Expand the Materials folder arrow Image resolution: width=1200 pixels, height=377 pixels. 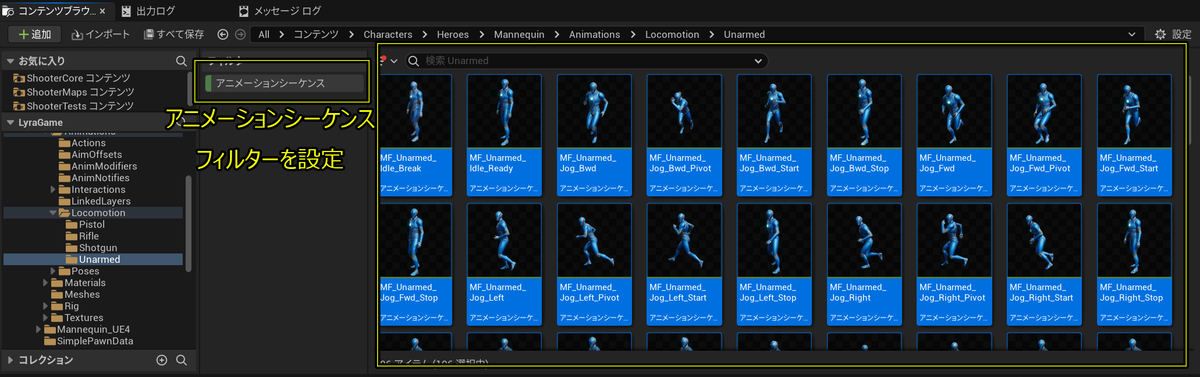click(45, 283)
